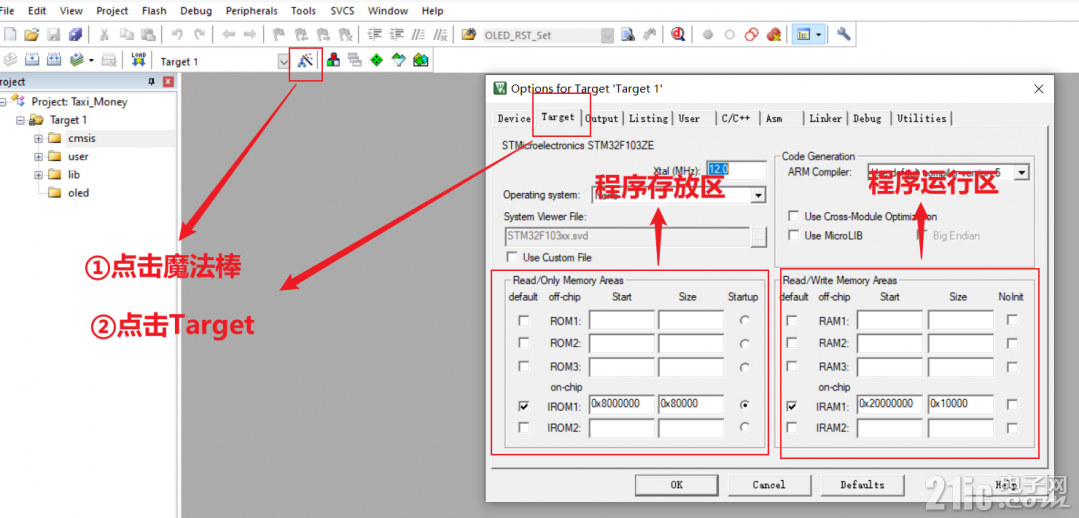The image size is (1079, 518).
Task: Click the Rebuild all target files icon
Action: click(x=53, y=61)
